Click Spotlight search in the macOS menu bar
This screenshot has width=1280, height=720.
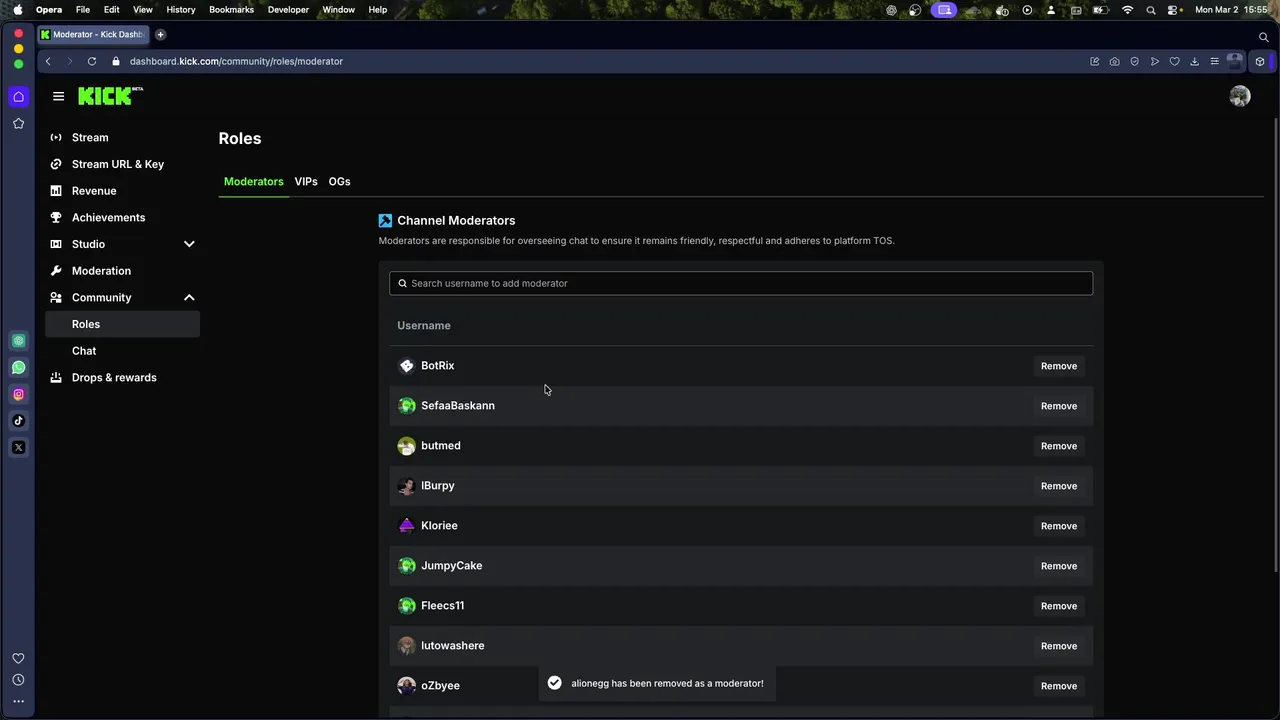tap(1151, 10)
